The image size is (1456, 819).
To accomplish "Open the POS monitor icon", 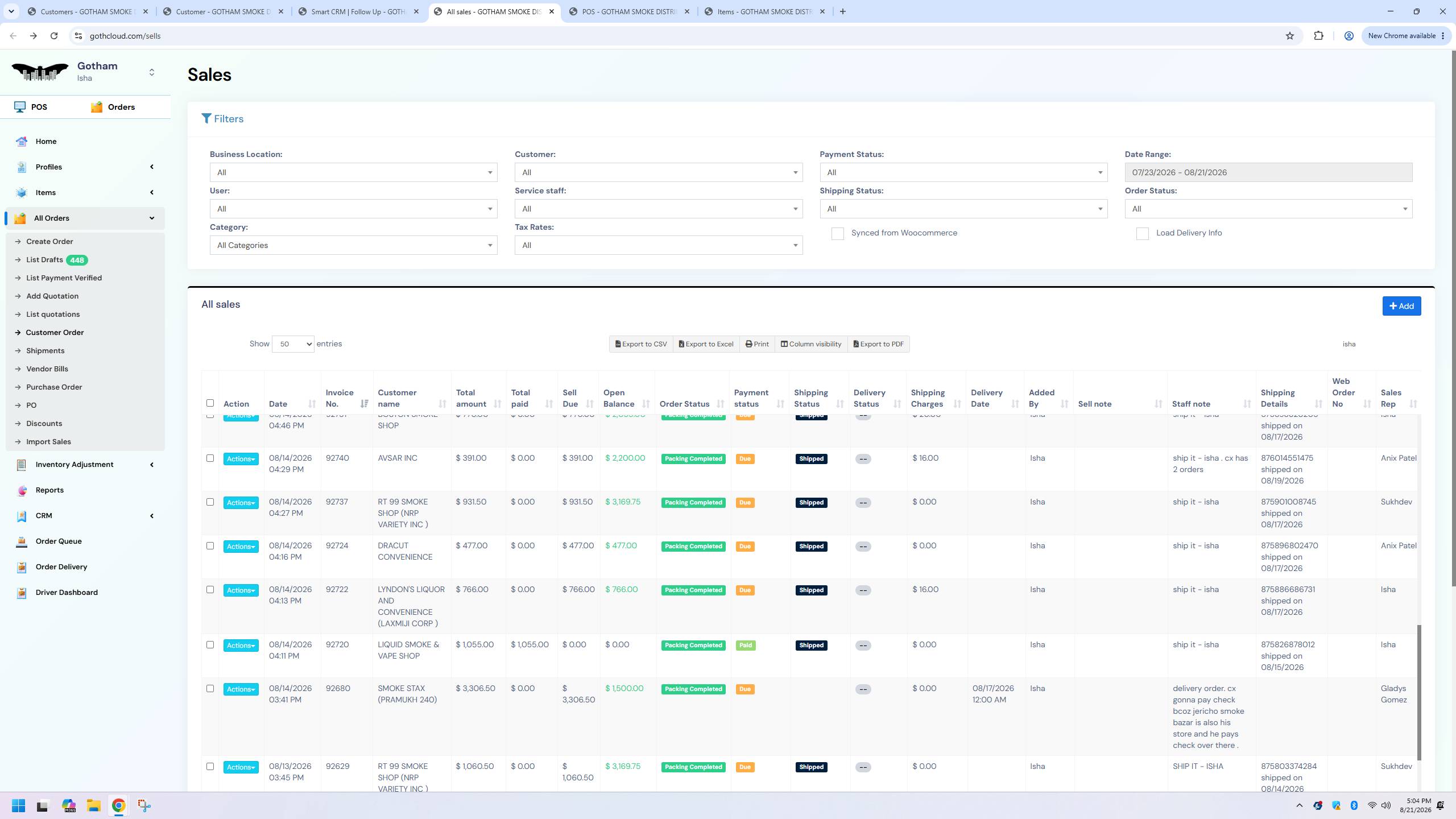I will (20, 107).
